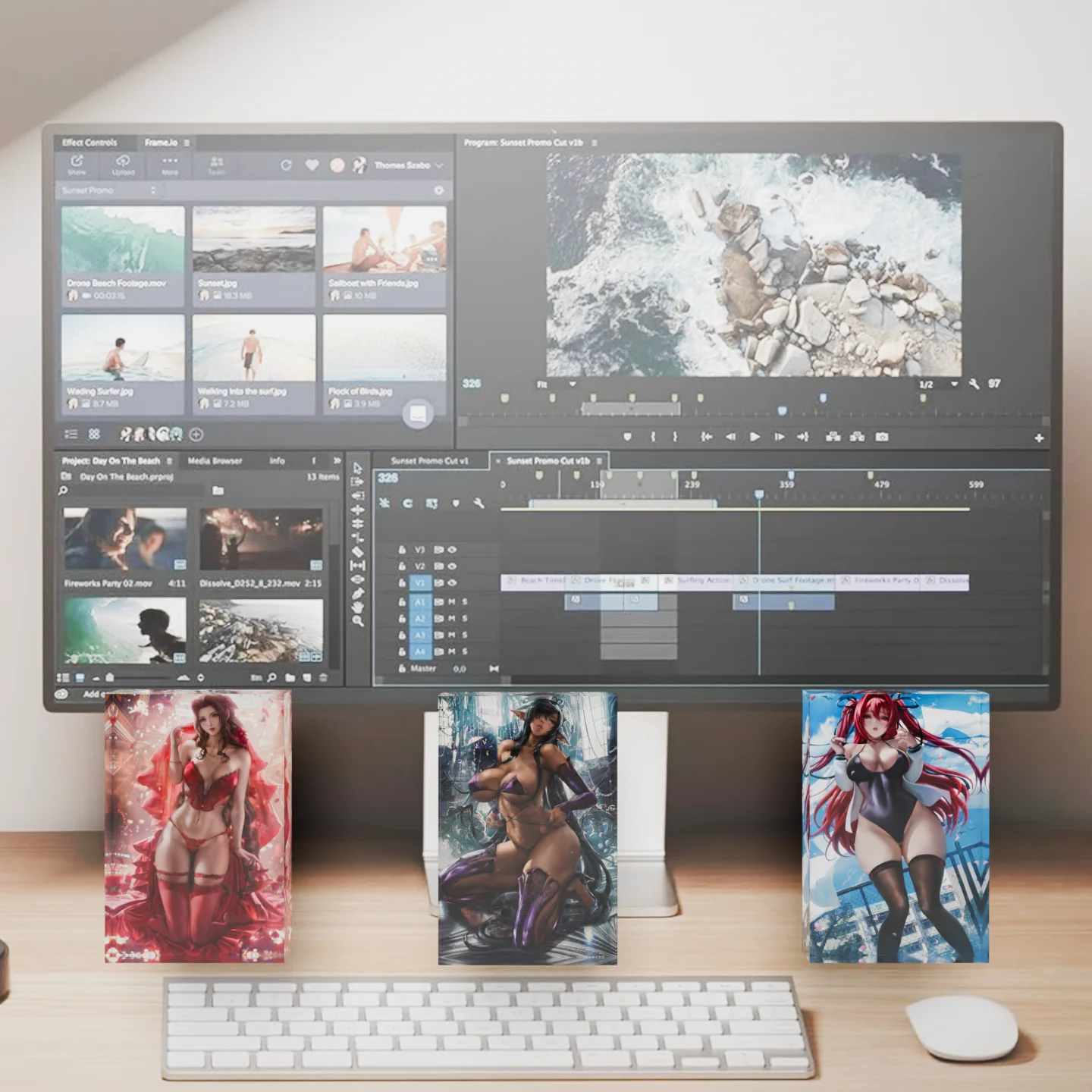Screen dimensions: 1092x1092
Task: Open Program monitor settings wrench
Action: (974, 384)
